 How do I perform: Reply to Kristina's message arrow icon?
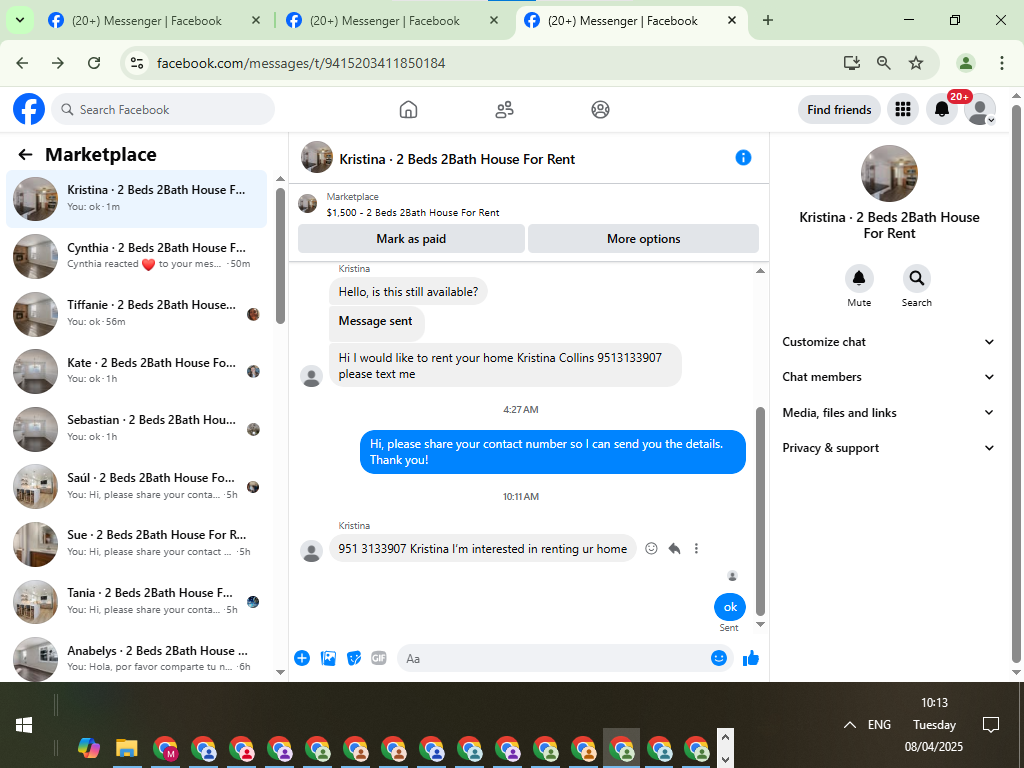[675, 549]
